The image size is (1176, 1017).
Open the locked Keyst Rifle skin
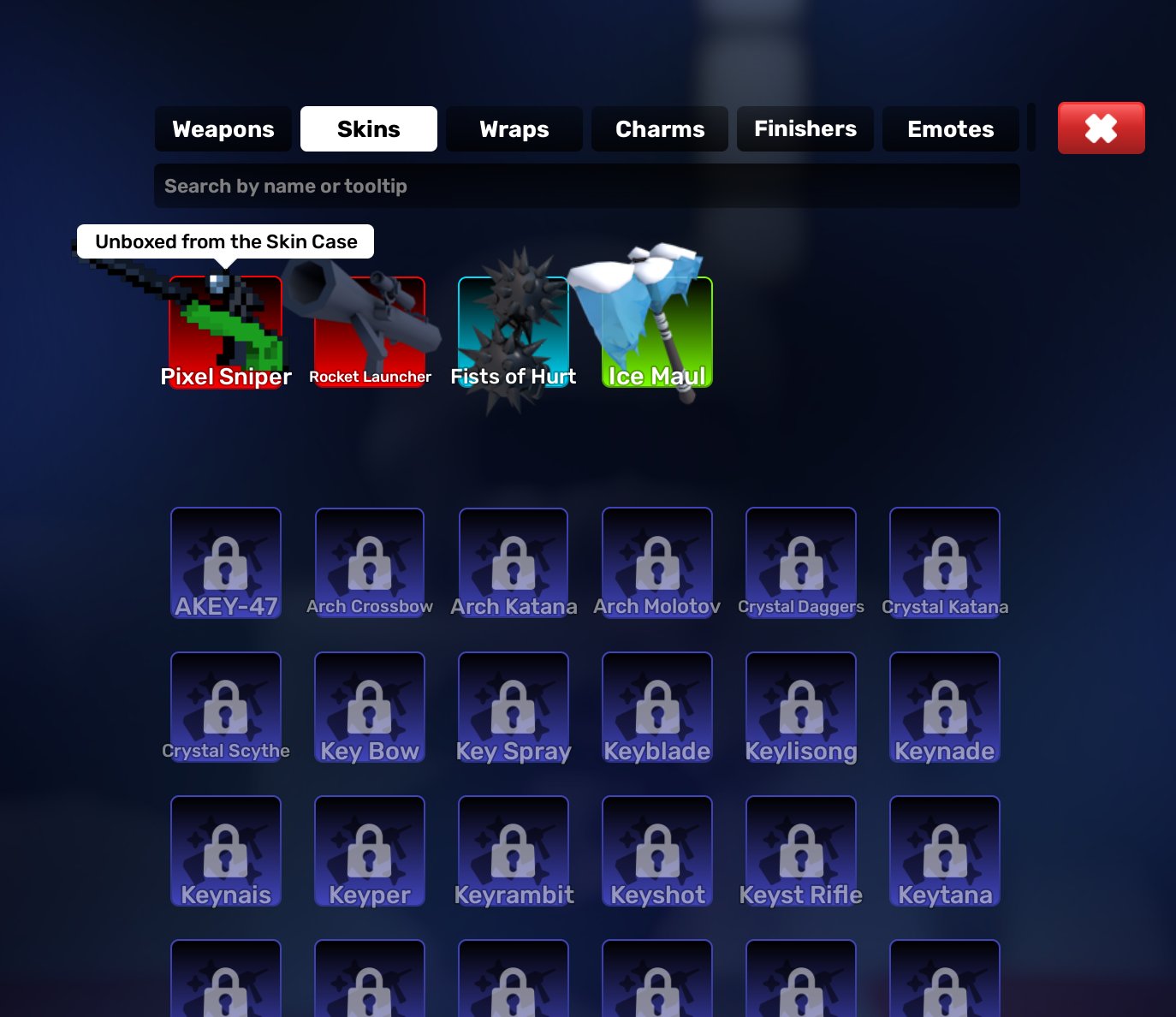(801, 851)
